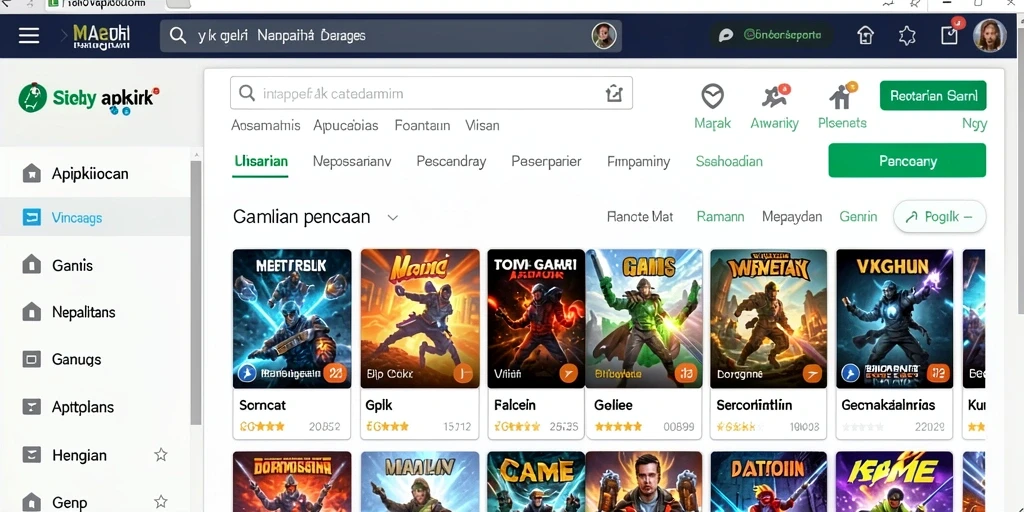Select the Ramann filter link
Screen dimensions: 1024x512
(x=720, y=217)
